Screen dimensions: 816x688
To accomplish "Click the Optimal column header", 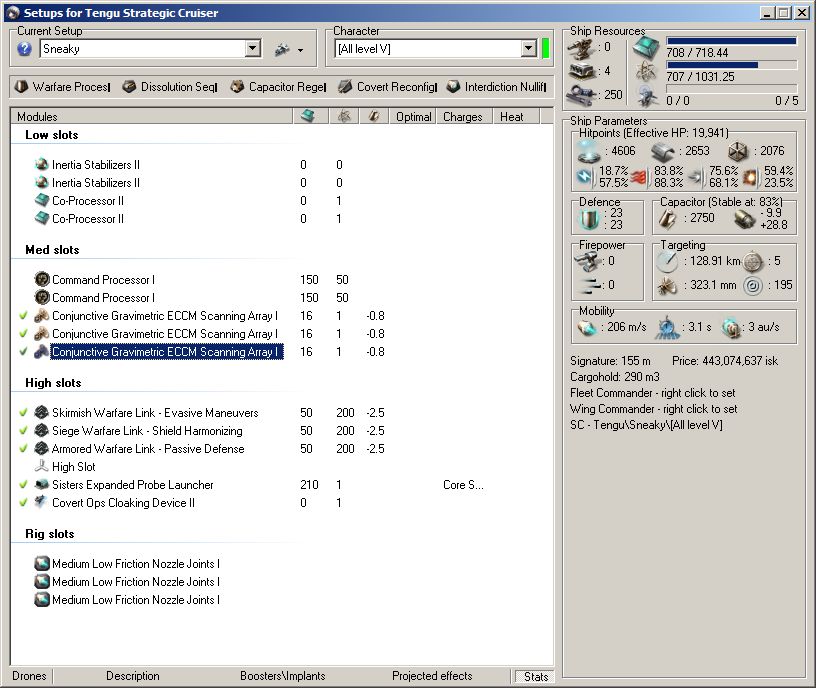I will tap(413, 117).
